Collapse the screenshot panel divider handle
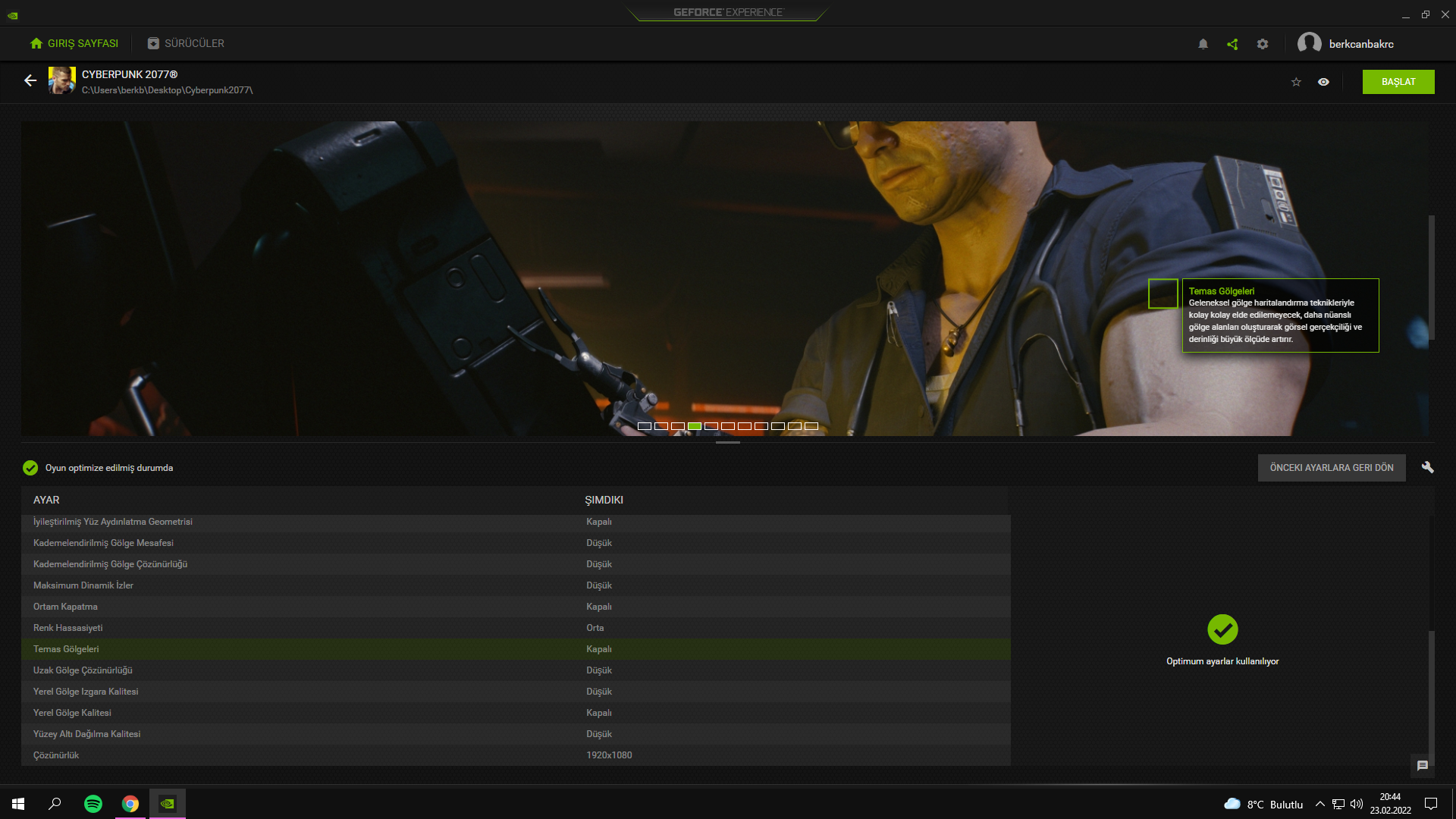This screenshot has width=1456, height=819. 727,442
